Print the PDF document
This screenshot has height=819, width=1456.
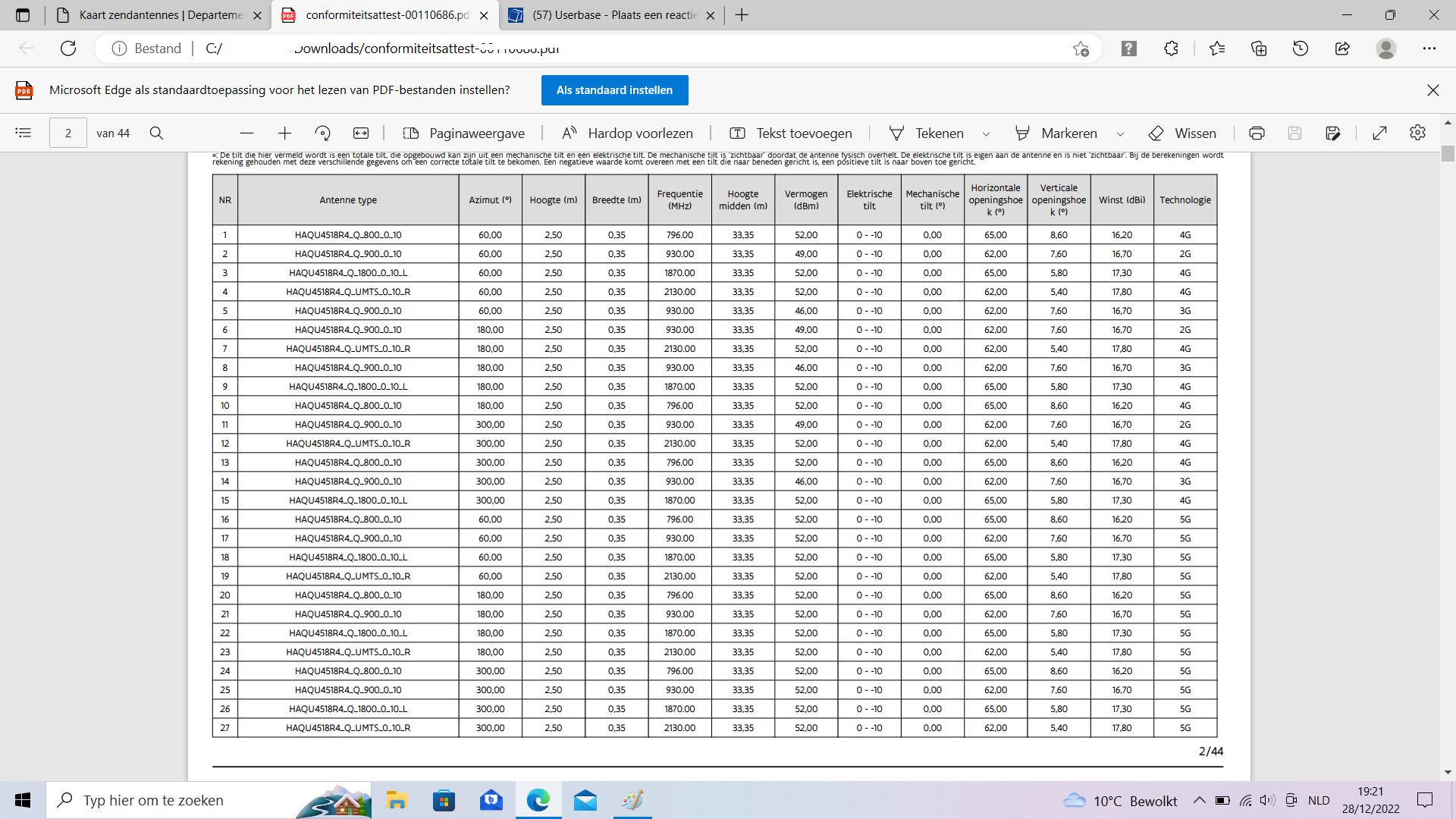pyautogui.click(x=1257, y=133)
